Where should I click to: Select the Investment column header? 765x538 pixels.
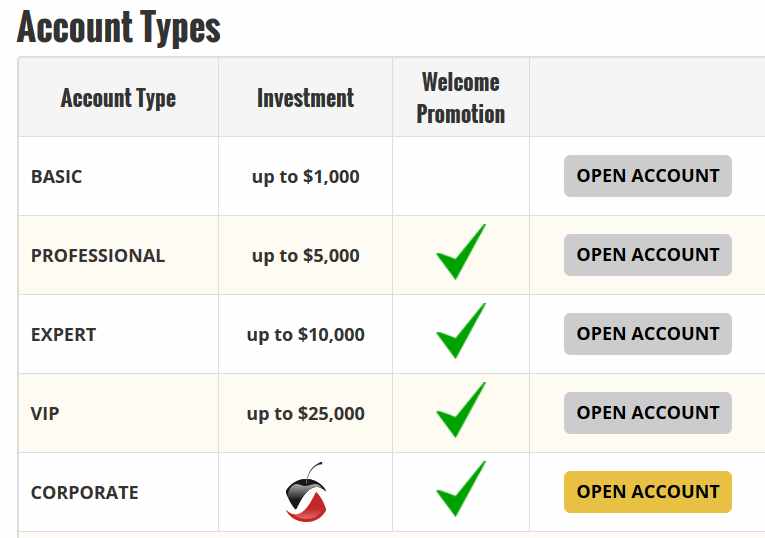305,98
